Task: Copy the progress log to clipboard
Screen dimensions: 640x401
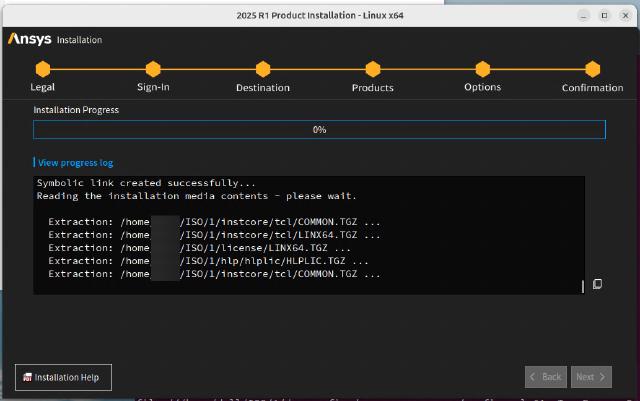Action: click(597, 284)
